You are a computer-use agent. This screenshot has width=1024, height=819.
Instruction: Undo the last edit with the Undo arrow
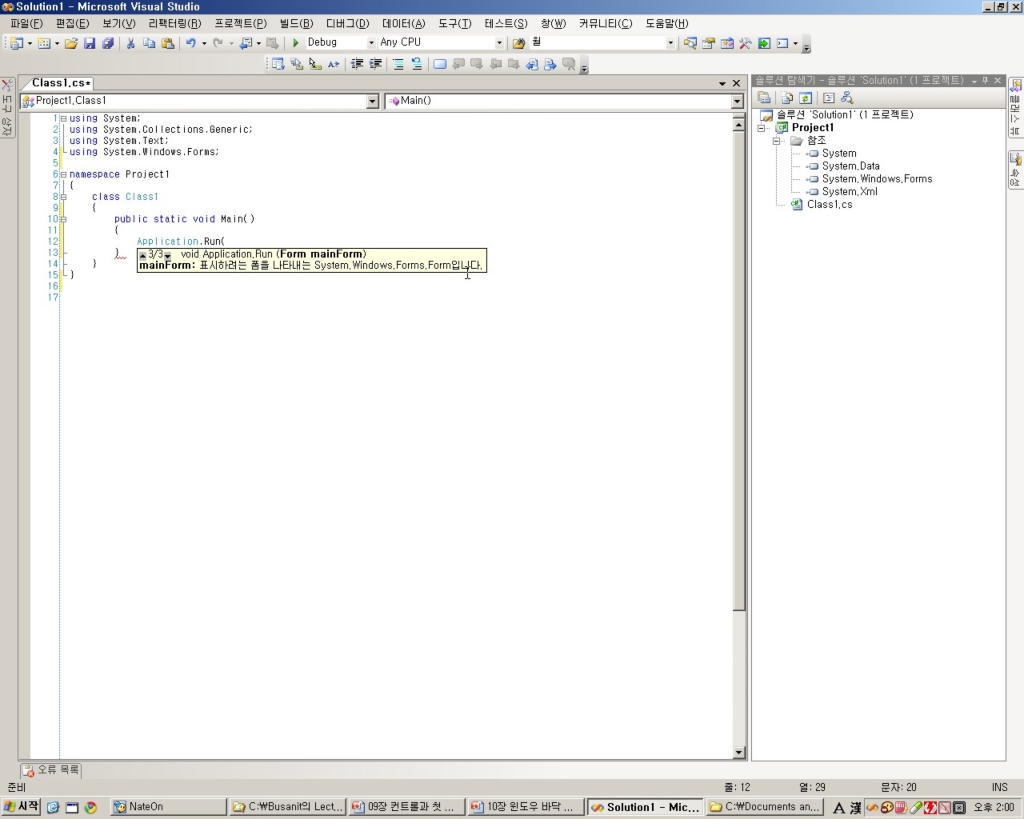191,43
